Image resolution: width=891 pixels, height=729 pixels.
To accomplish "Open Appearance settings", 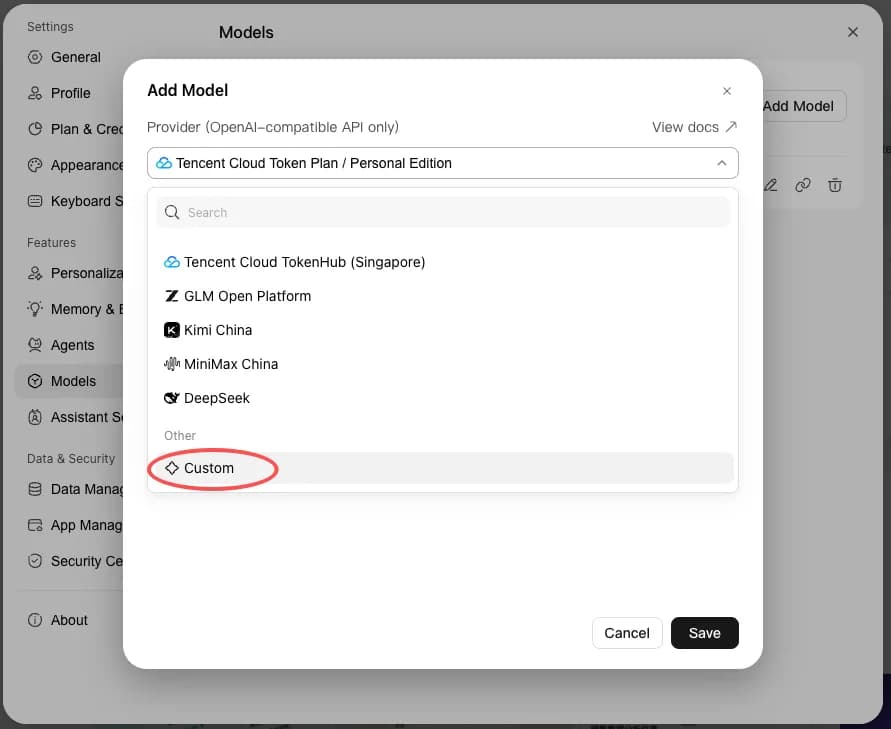I will (68, 165).
